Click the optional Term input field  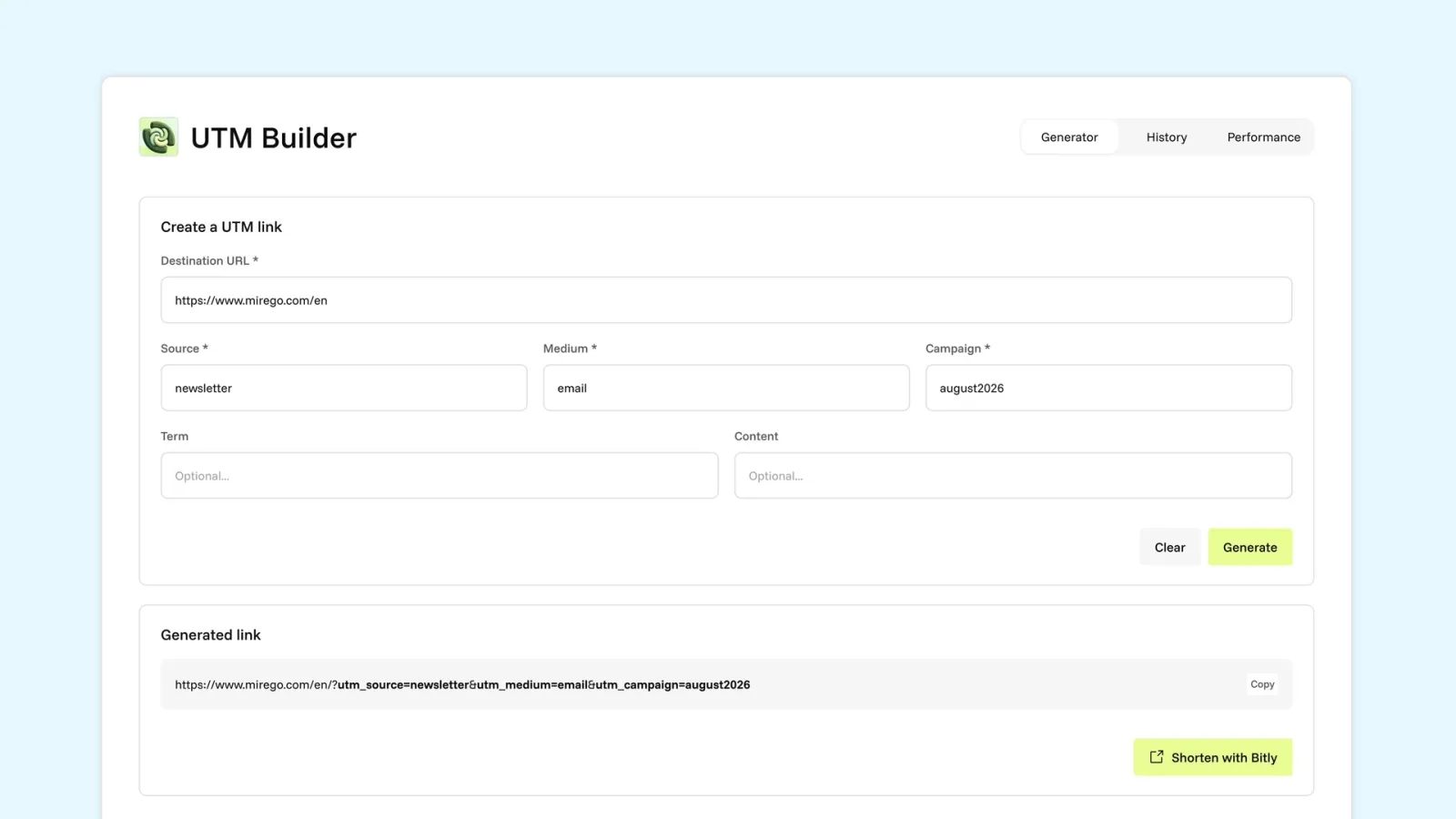point(440,476)
